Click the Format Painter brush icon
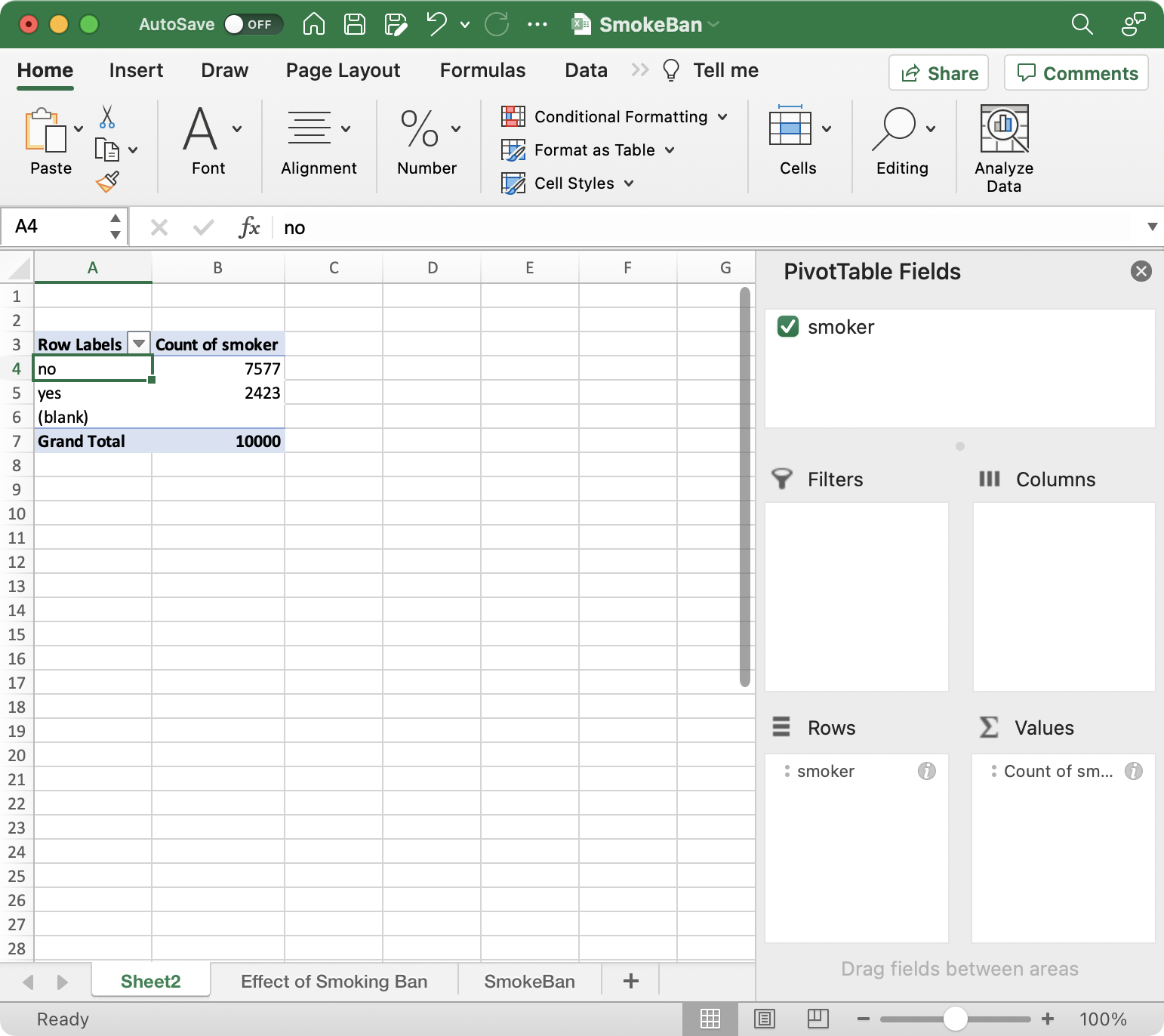 tap(107, 181)
